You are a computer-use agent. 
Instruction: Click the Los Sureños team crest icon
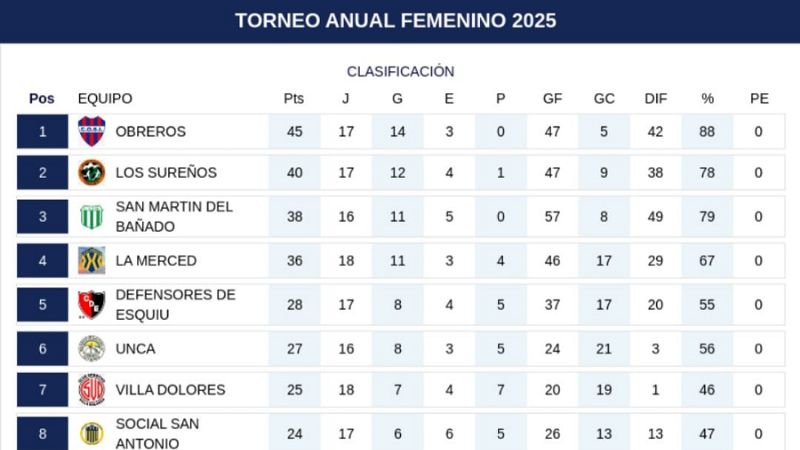click(92, 173)
